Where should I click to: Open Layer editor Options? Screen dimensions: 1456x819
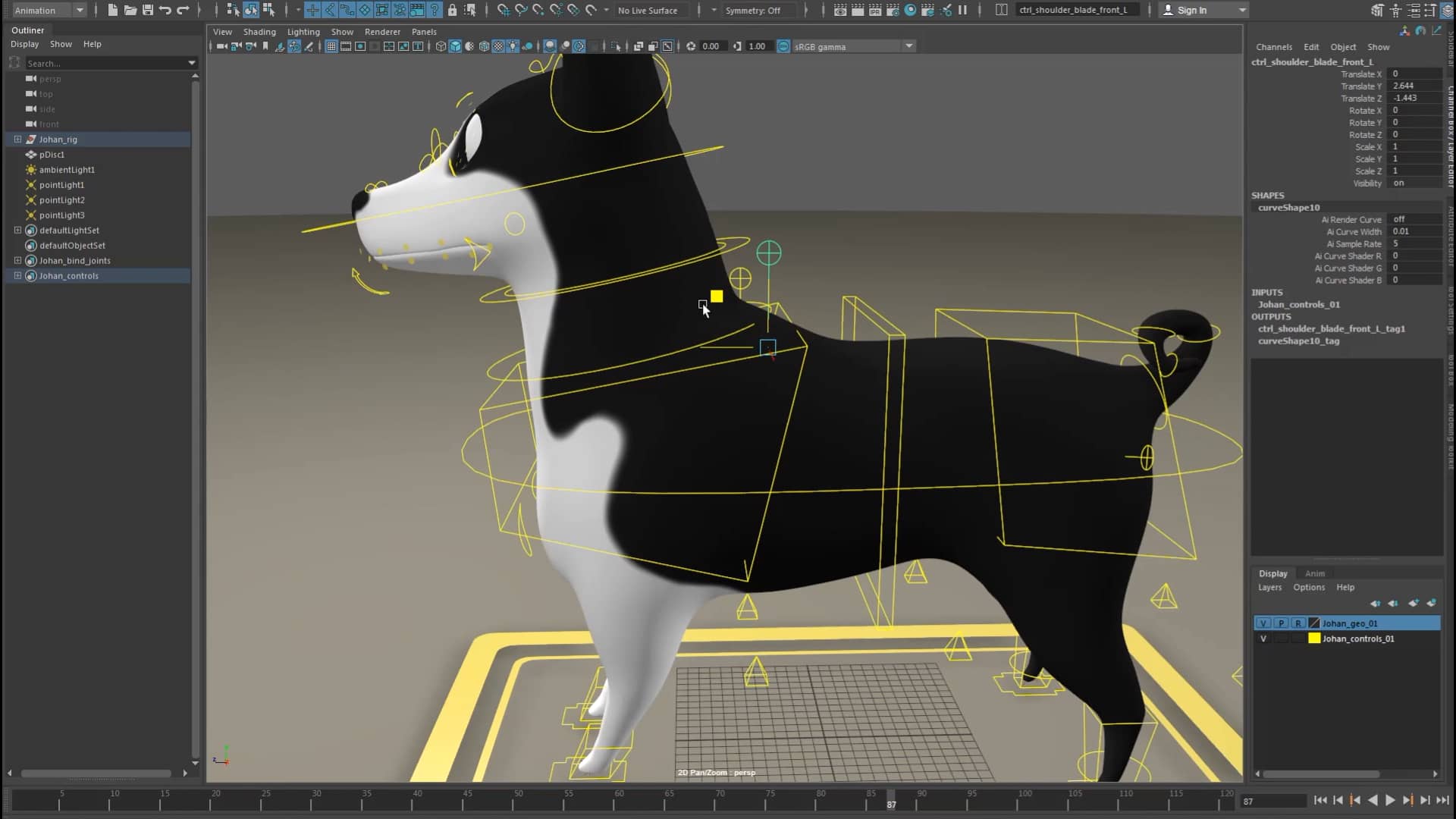1309,587
